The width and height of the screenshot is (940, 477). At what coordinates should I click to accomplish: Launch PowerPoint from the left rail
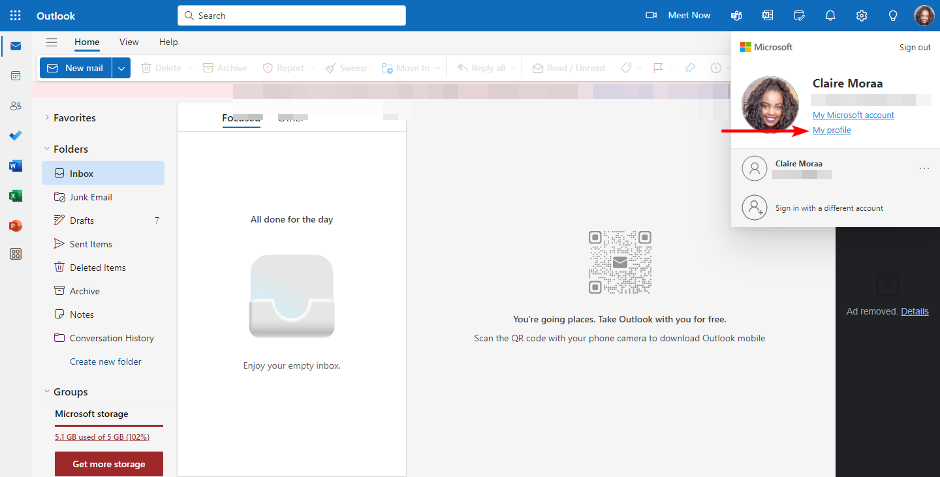click(x=16, y=226)
